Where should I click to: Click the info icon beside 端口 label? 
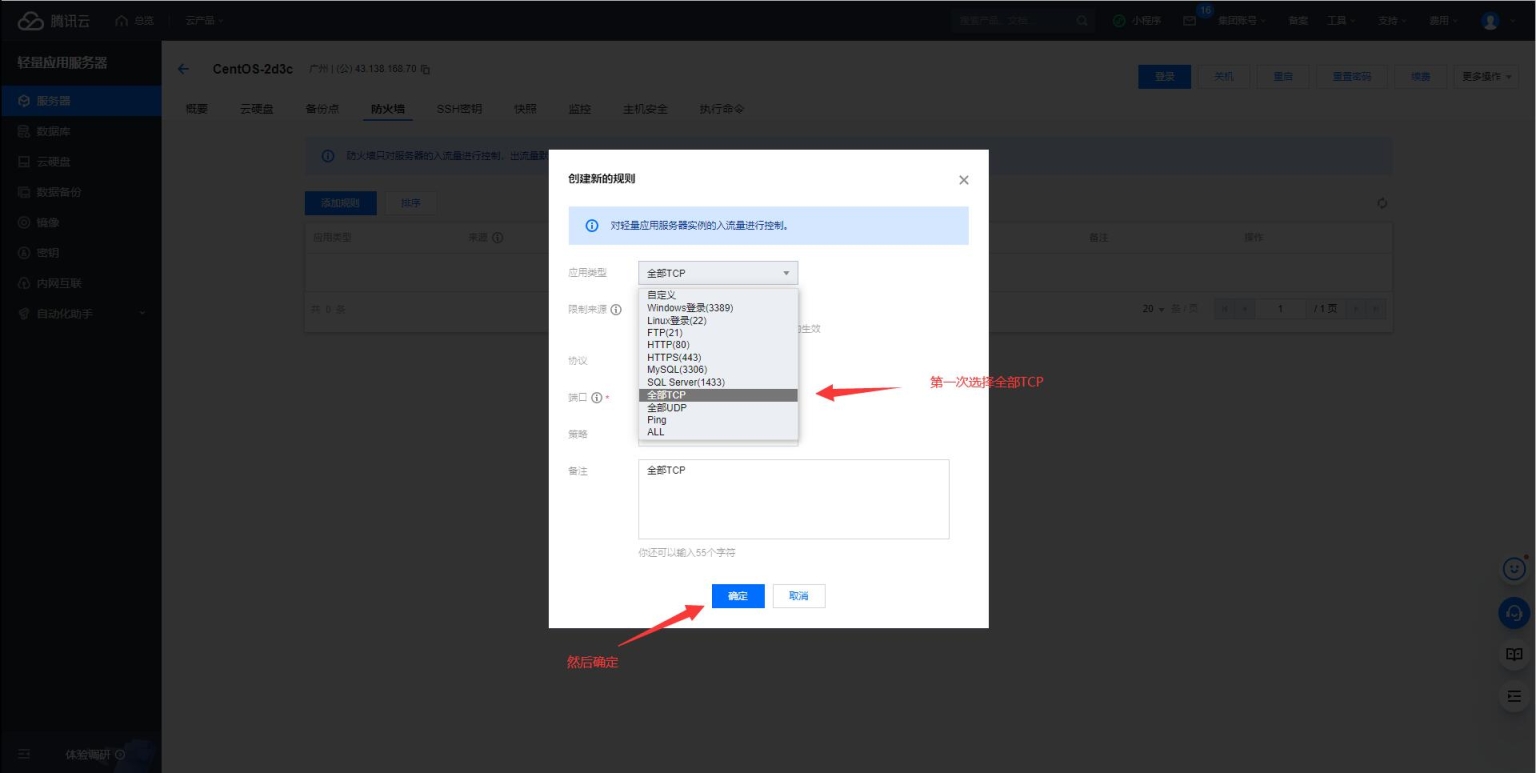click(597, 398)
